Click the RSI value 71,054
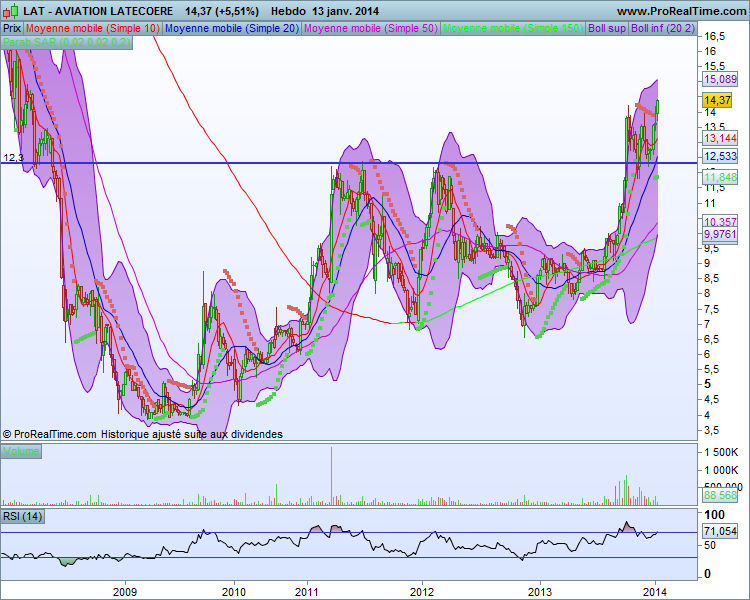 point(720,532)
